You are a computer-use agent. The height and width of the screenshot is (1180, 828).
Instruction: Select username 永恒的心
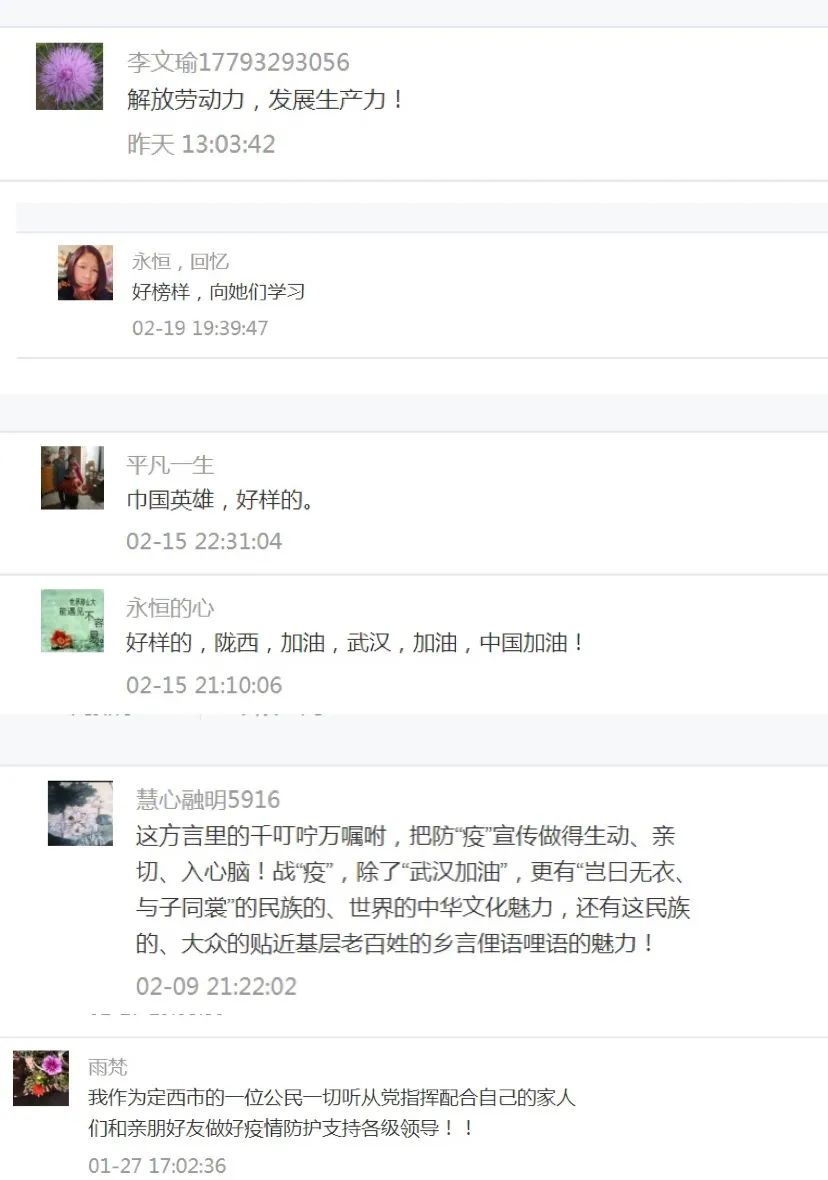(x=170, y=608)
